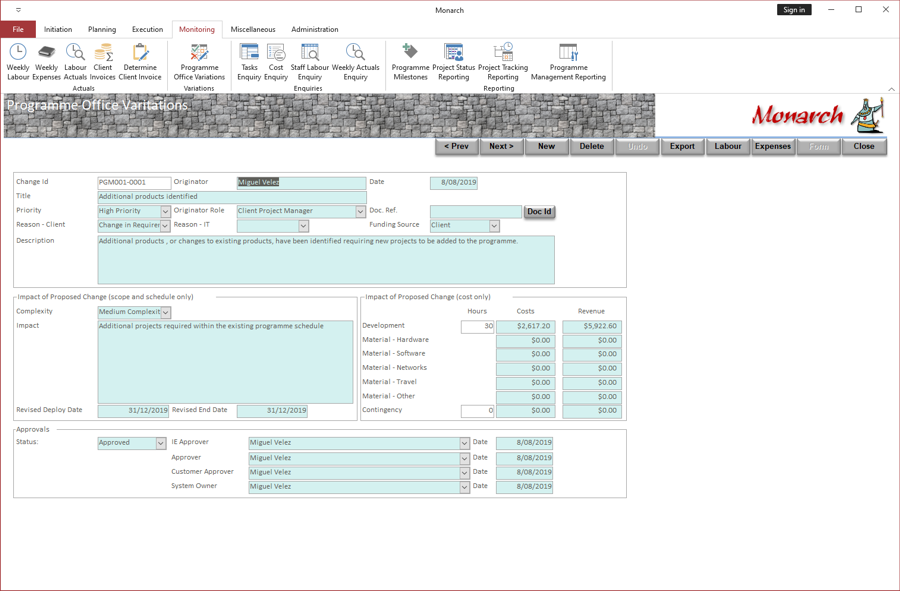Switch to Initiation tab

58,29
